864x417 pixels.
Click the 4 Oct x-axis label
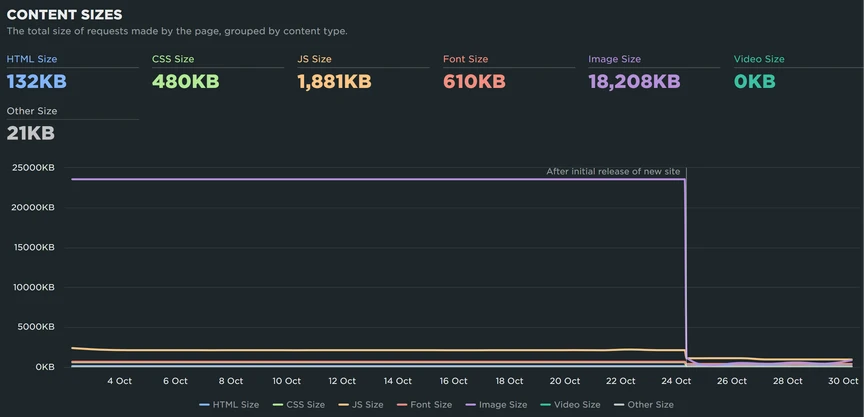tap(120, 381)
